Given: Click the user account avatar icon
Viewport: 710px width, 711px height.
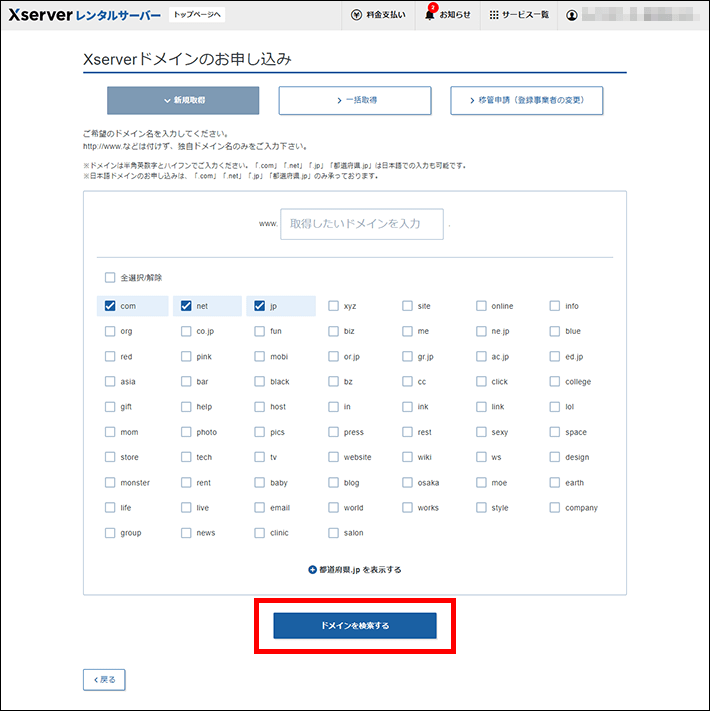Looking at the screenshot, I should pyautogui.click(x=572, y=16).
